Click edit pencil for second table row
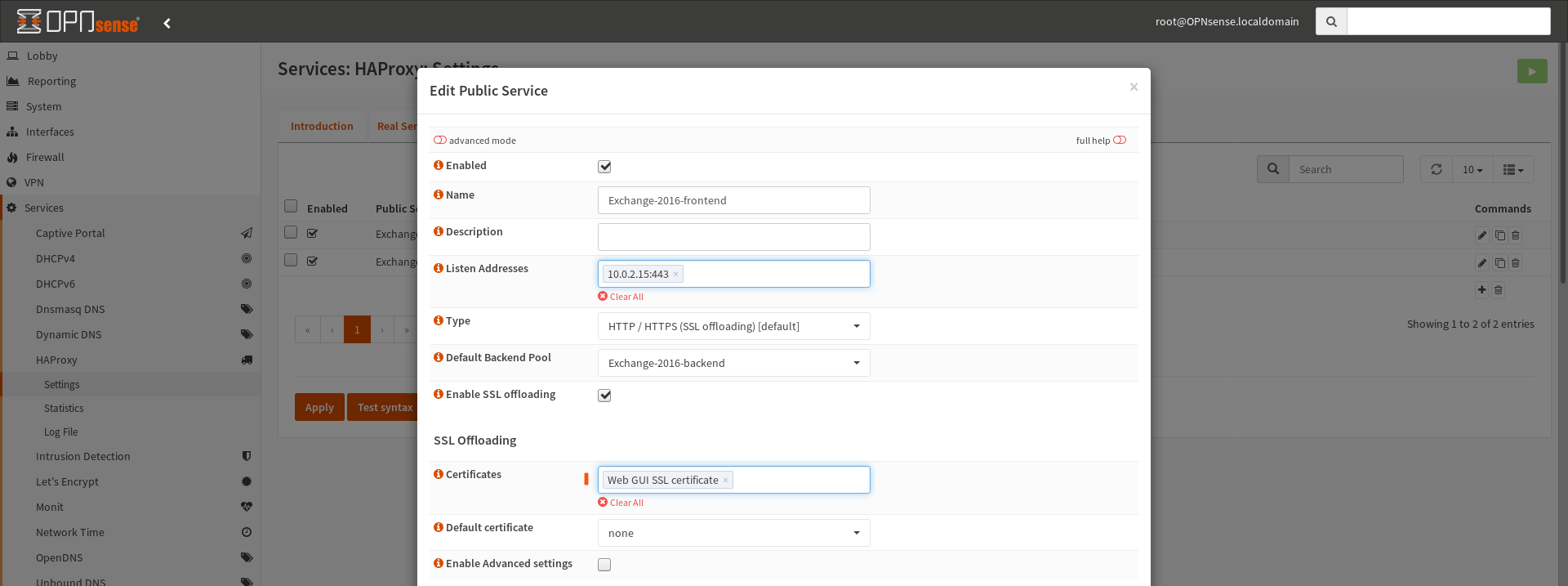This screenshot has height=586, width=1568. pos(1482,263)
